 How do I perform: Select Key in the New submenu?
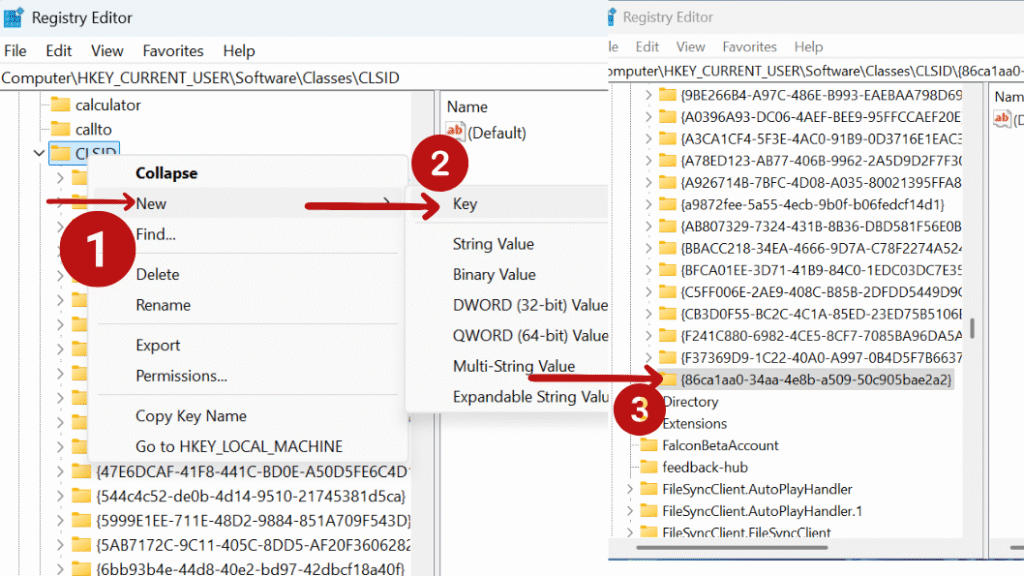click(508, 204)
